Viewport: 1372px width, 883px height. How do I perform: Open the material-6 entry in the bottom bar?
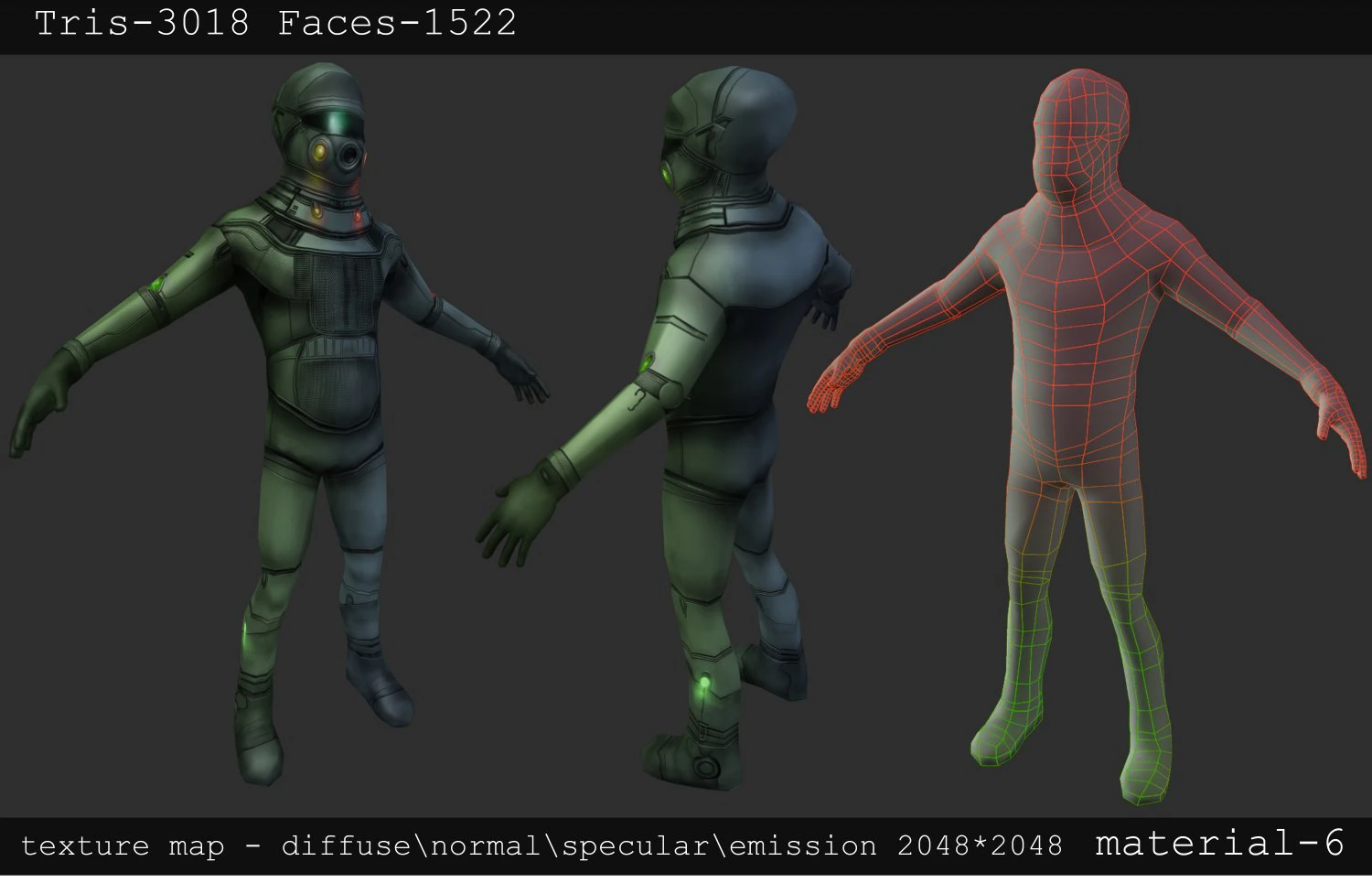click(1221, 845)
